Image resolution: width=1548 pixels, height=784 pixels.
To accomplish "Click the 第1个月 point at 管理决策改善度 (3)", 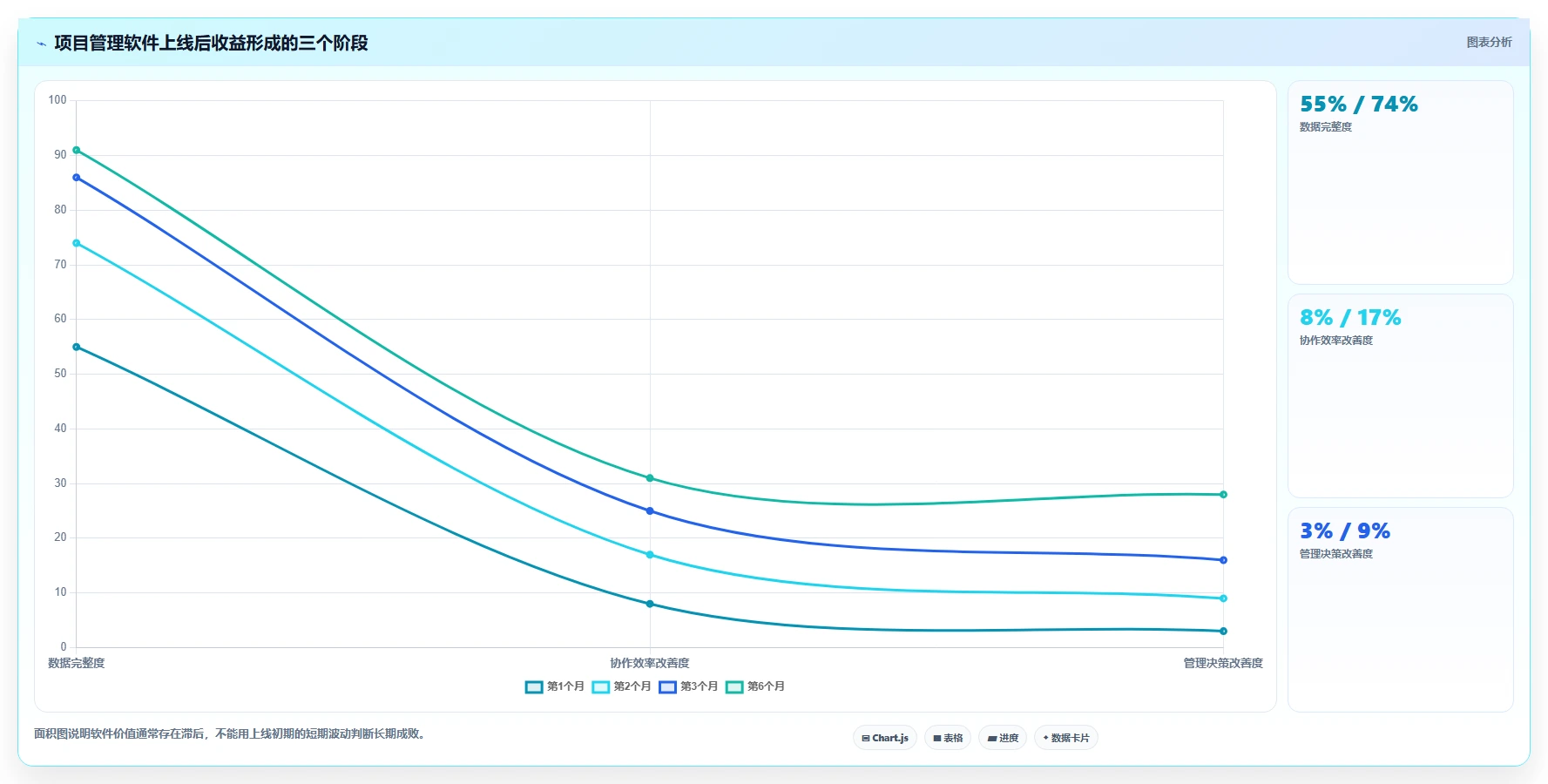I will [1223, 632].
